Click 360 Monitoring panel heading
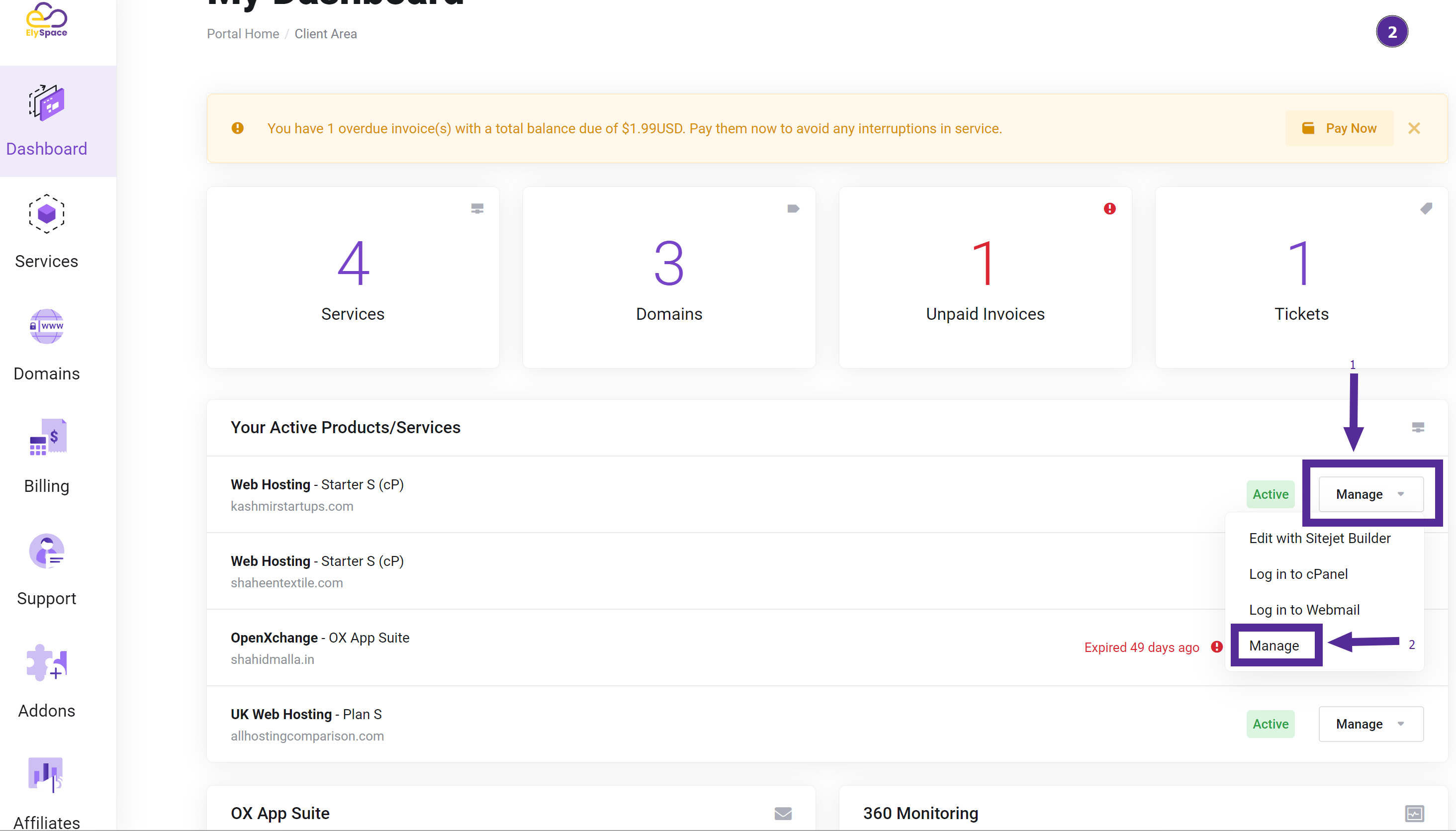 pos(920,813)
